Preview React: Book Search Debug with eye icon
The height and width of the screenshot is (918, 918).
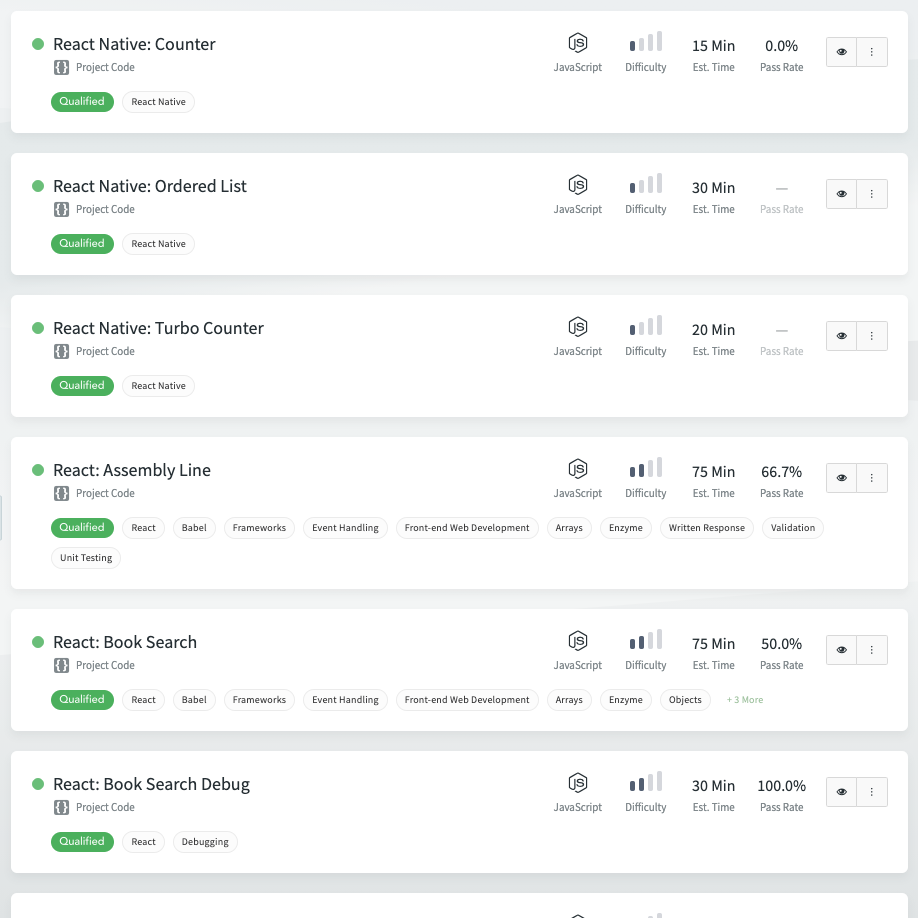(841, 792)
